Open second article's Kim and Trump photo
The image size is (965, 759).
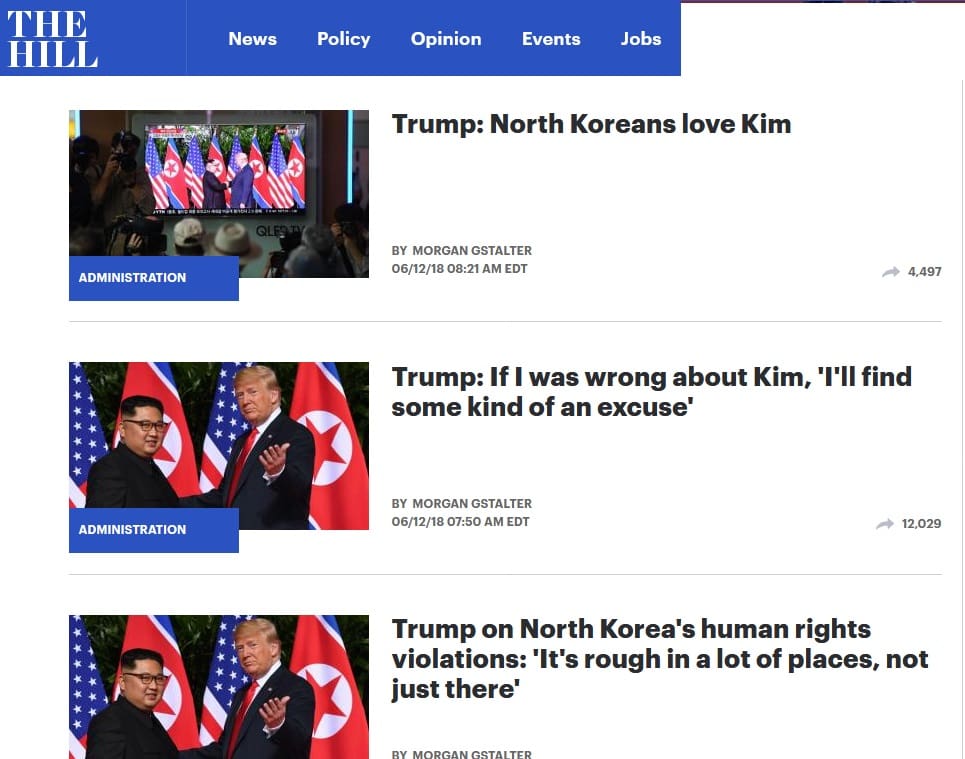[219, 446]
